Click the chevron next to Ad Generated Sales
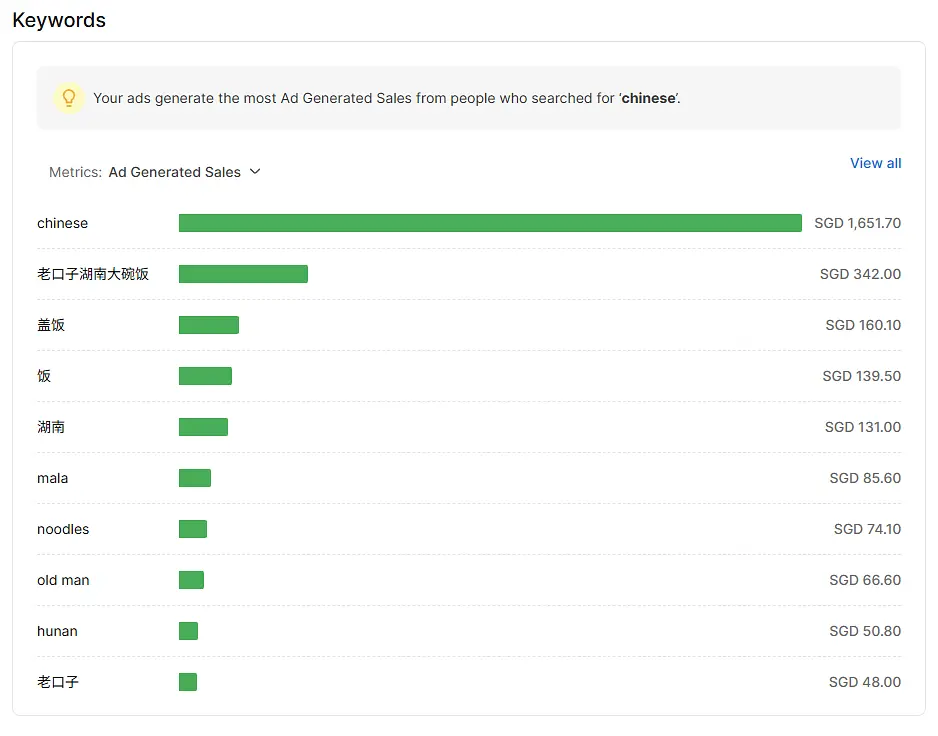This screenshot has width=938, height=736. pos(255,172)
